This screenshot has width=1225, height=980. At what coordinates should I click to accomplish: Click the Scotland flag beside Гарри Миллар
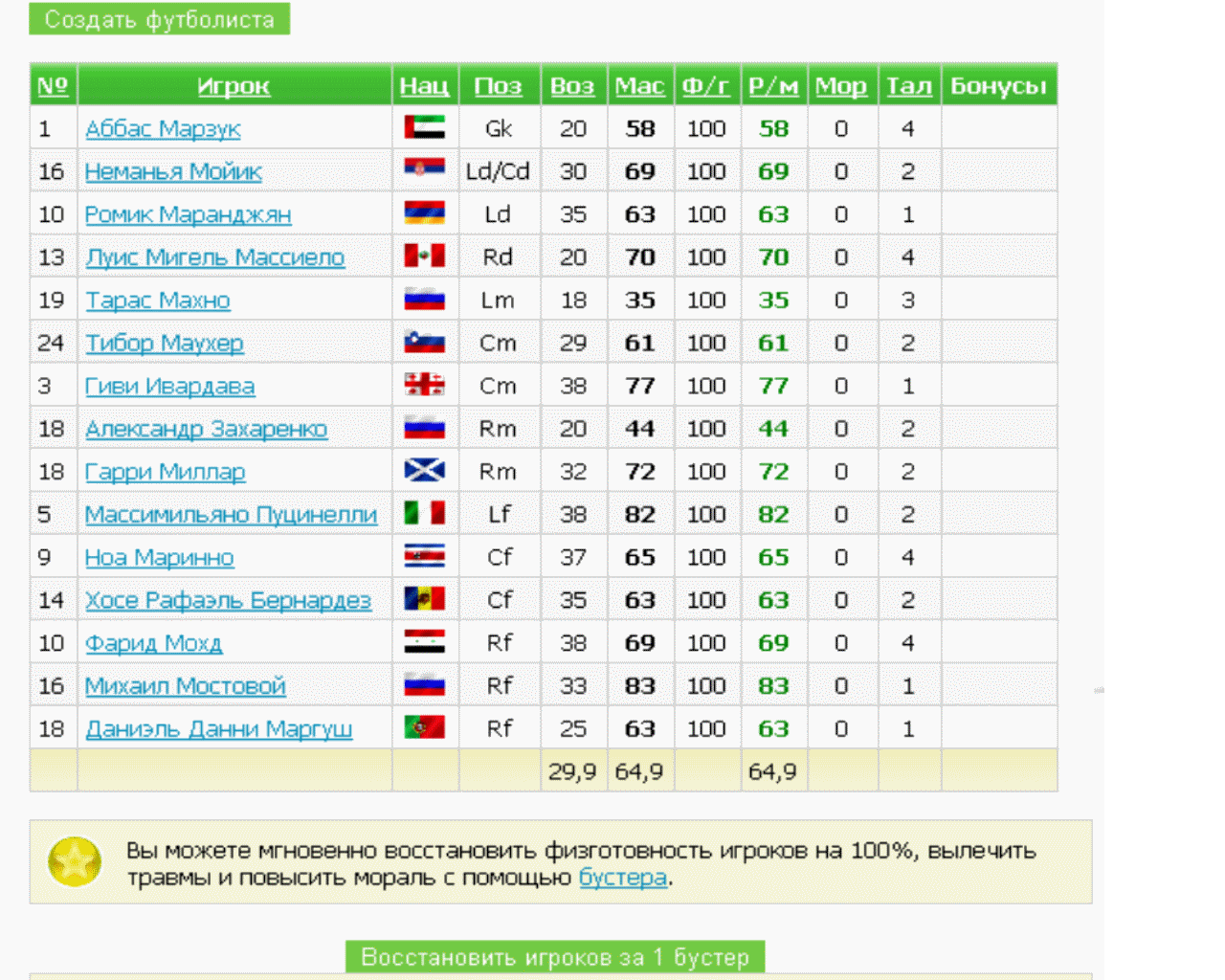(424, 471)
